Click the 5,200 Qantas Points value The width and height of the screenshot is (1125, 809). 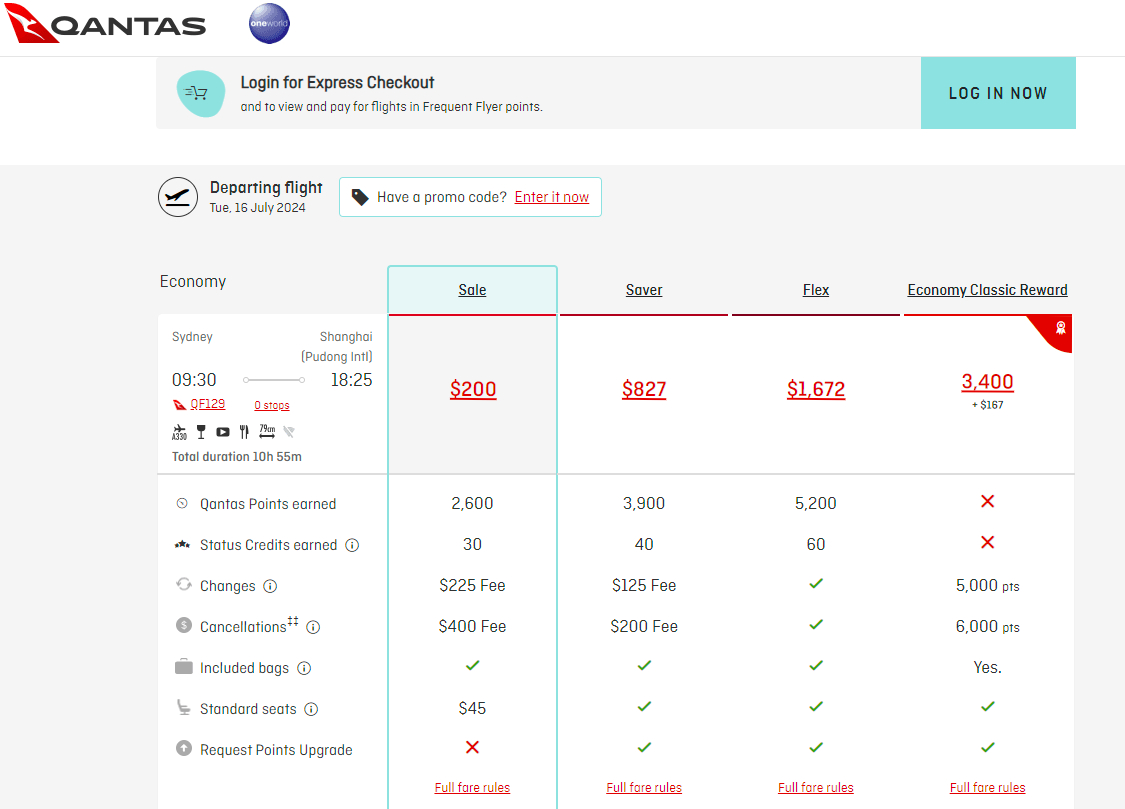[x=816, y=503]
